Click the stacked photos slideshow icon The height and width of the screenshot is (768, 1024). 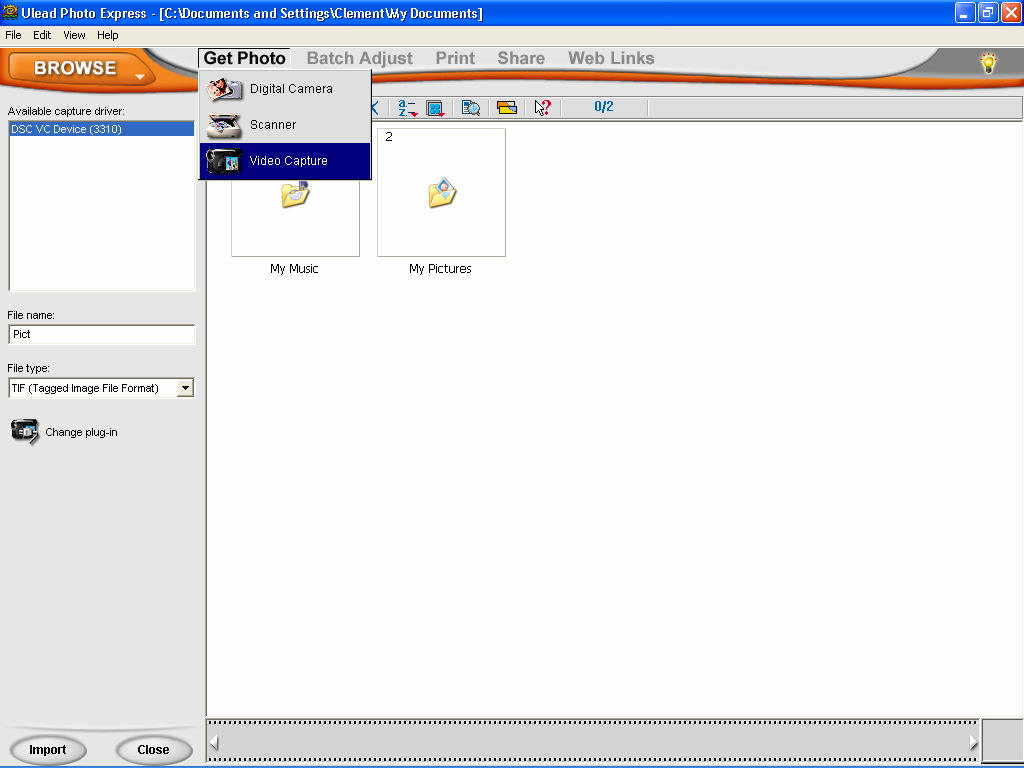click(x=507, y=108)
